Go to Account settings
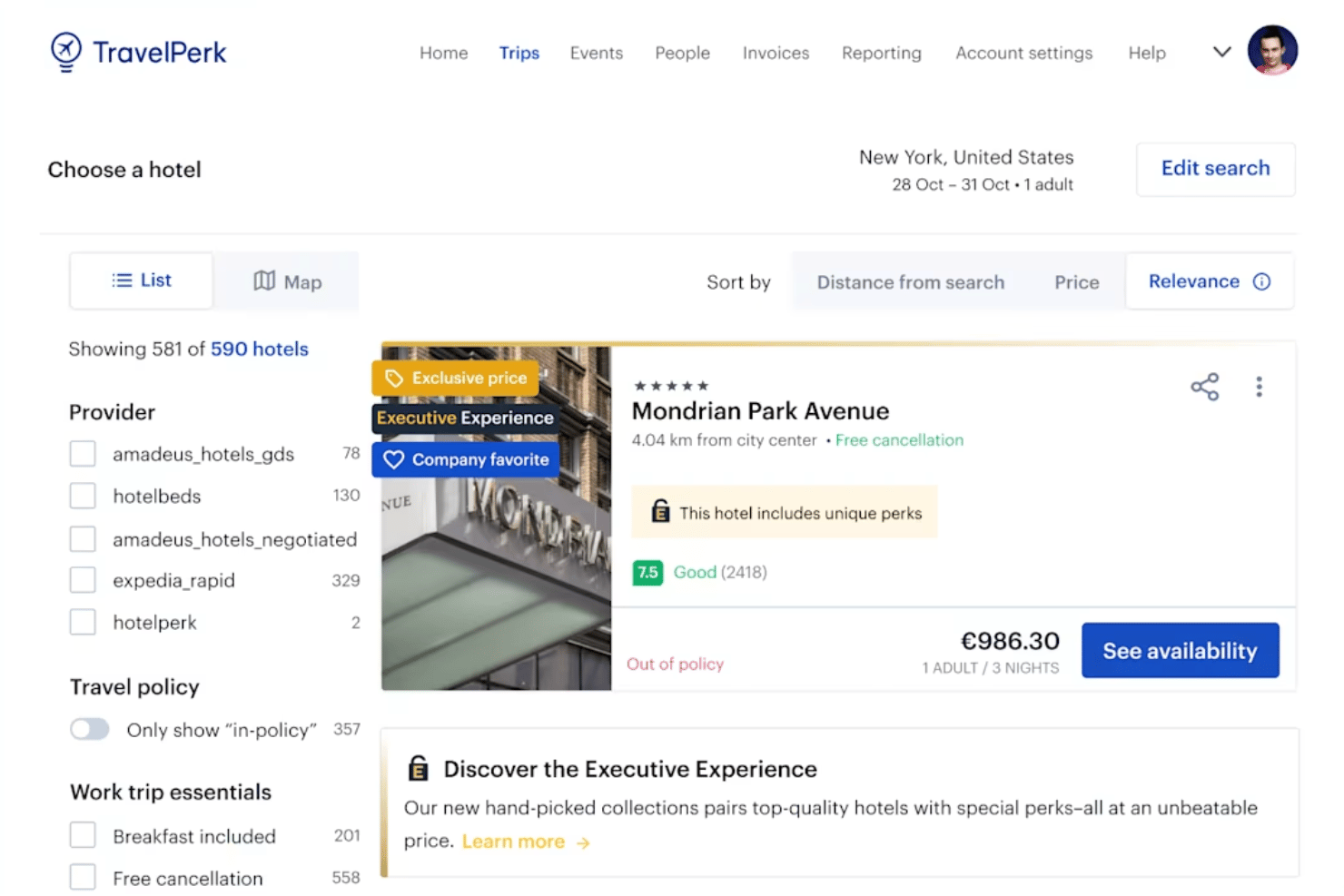 pyautogui.click(x=1024, y=53)
